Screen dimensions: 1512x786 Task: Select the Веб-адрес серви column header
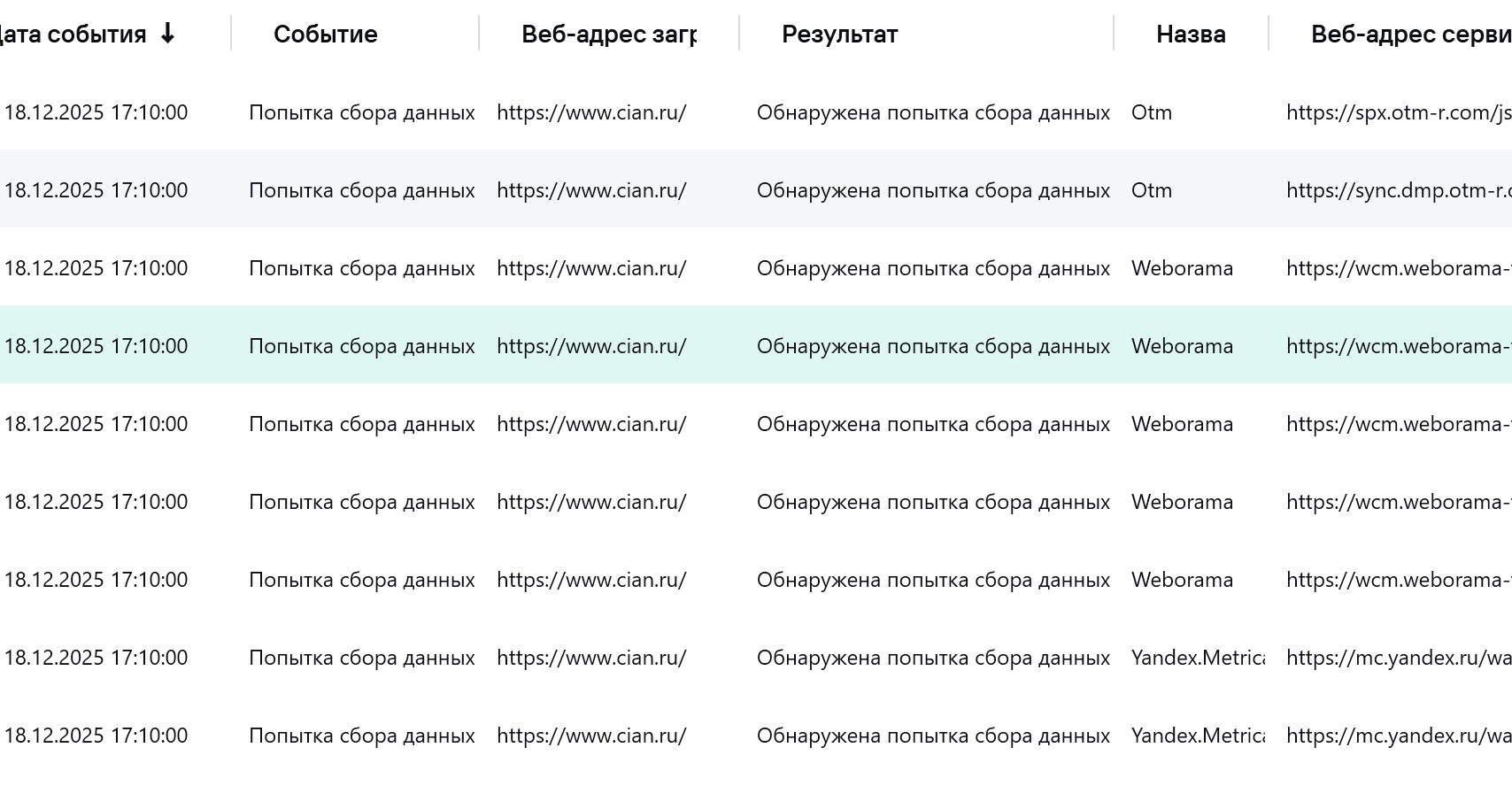click(1410, 34)
